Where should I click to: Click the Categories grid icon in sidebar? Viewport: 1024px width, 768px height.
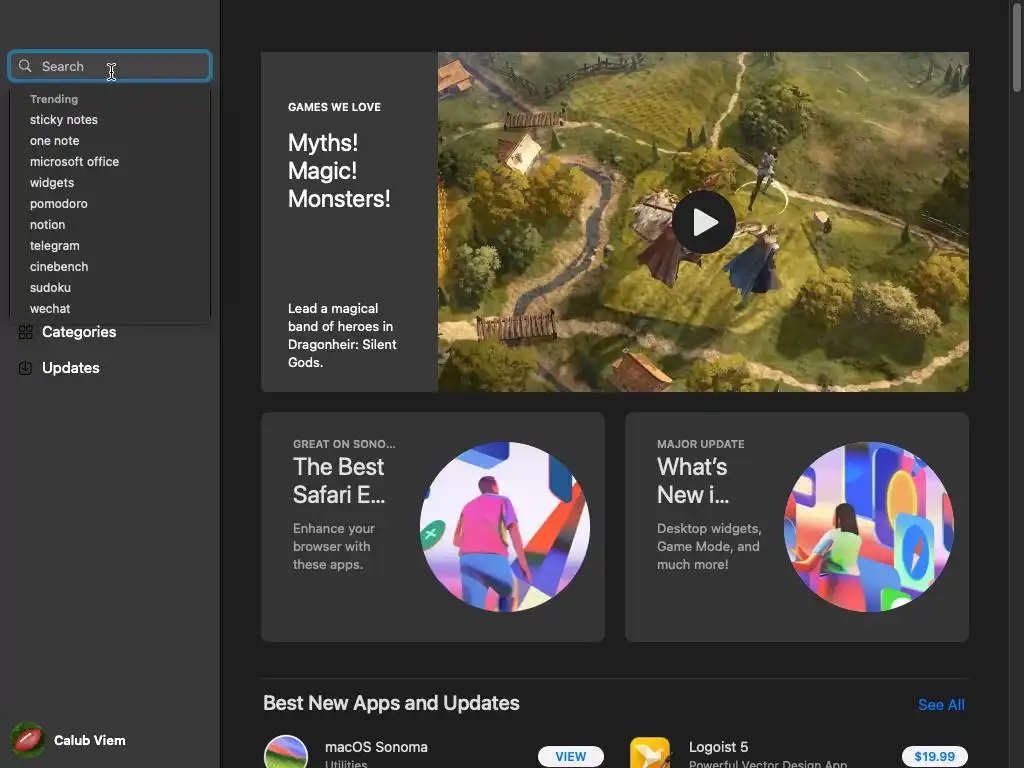pos(25,332)
